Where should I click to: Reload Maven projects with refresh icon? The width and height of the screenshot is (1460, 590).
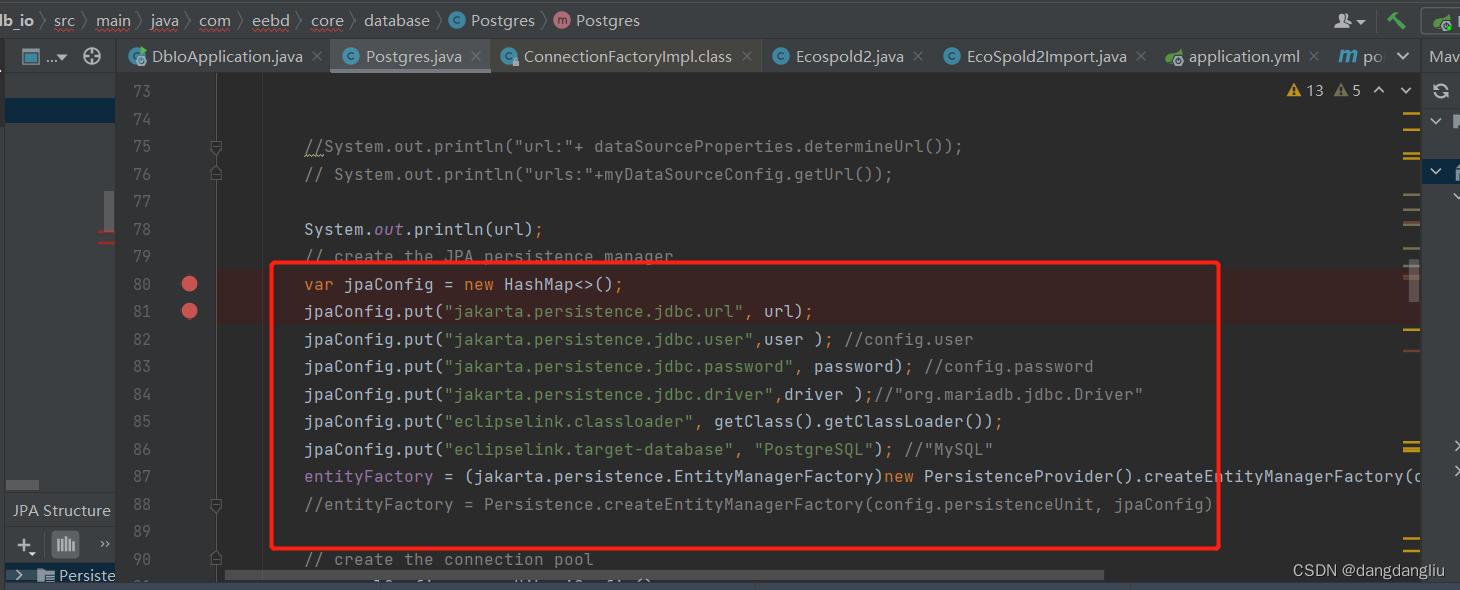pos(1441,91)
